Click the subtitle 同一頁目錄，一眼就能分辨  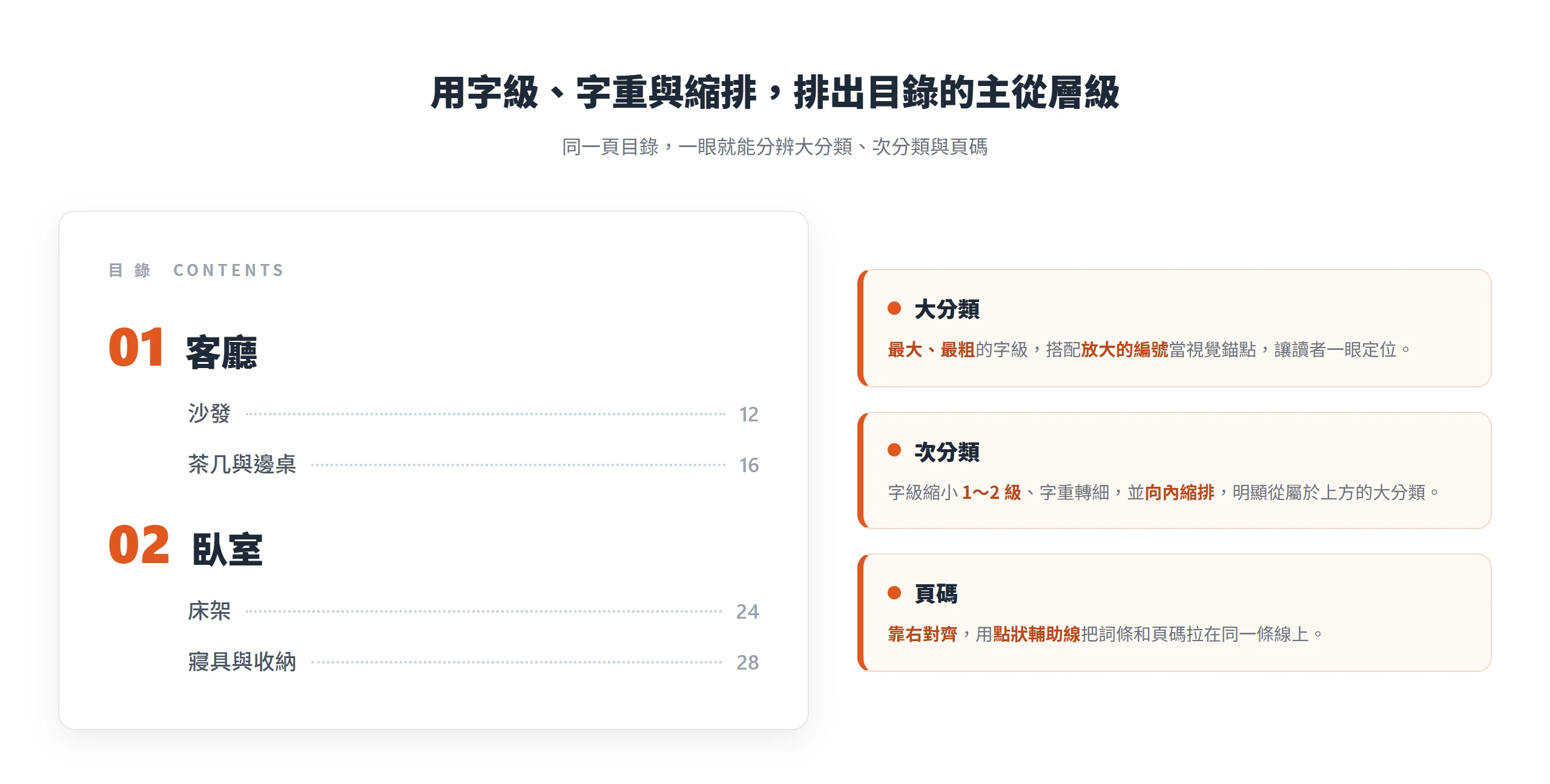pos(775,147)
